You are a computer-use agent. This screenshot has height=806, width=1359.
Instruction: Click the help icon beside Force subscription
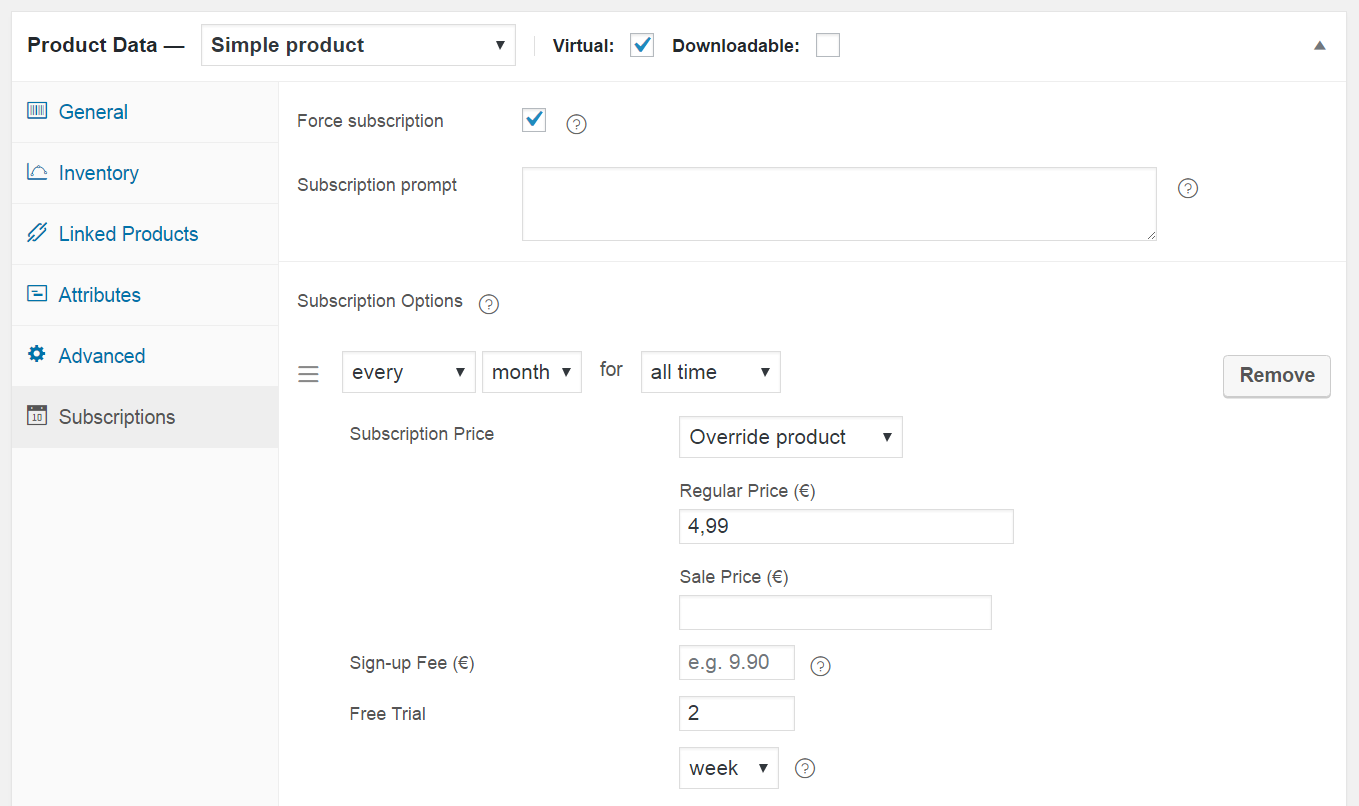click(576, 124)
